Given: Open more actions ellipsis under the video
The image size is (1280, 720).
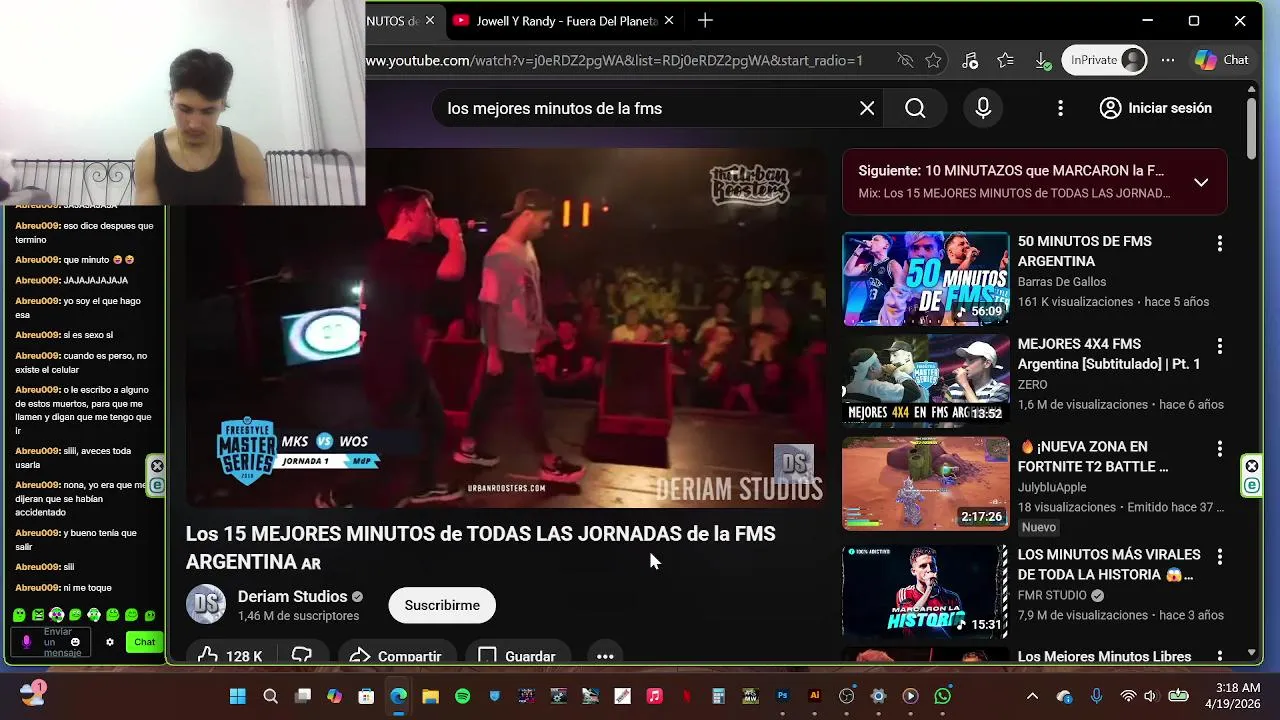Looking at the screenshot, I should [x=605, y=656].
